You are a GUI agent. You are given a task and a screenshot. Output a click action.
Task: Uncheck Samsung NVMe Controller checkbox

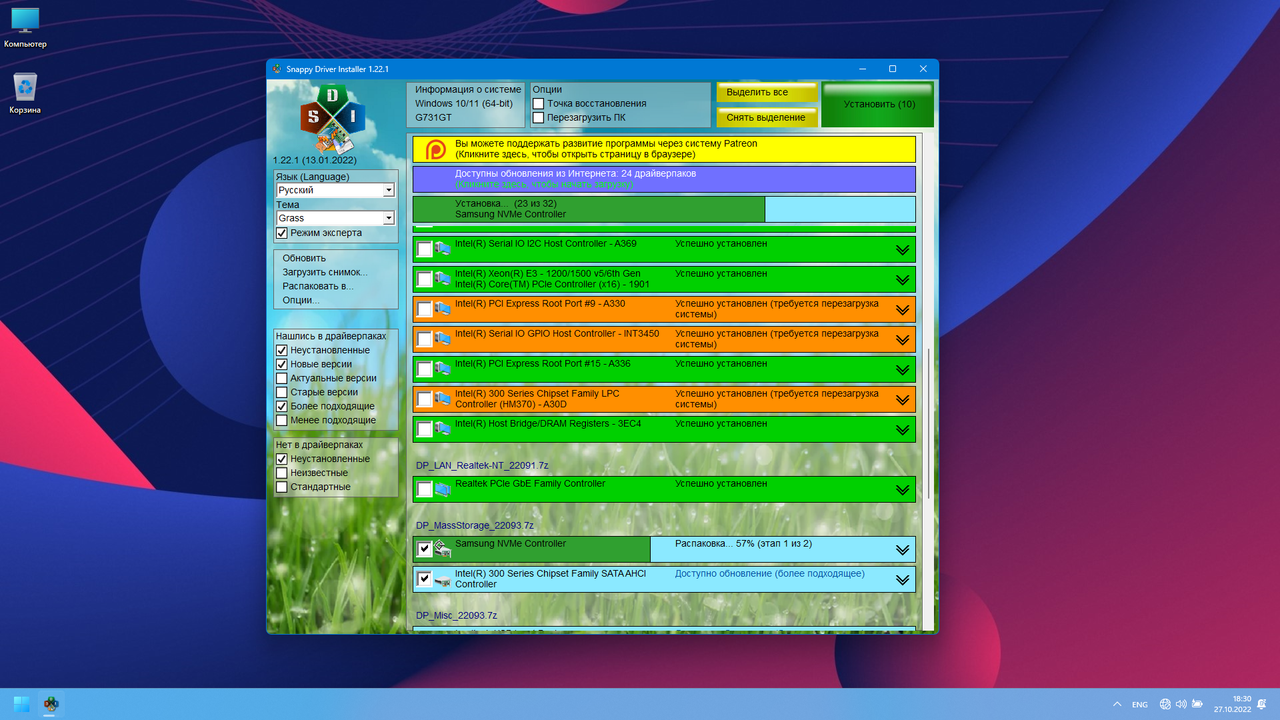click(x=425, y=549)
